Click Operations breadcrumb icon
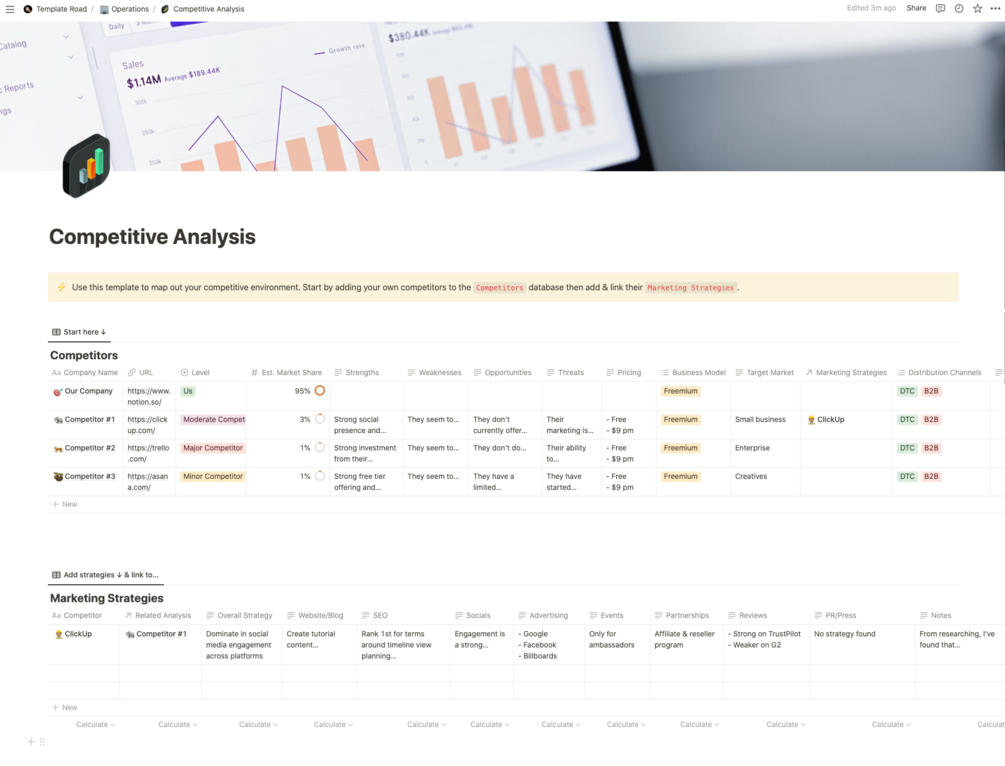This screenshot has height=766, width=1005. coord(104,9)
